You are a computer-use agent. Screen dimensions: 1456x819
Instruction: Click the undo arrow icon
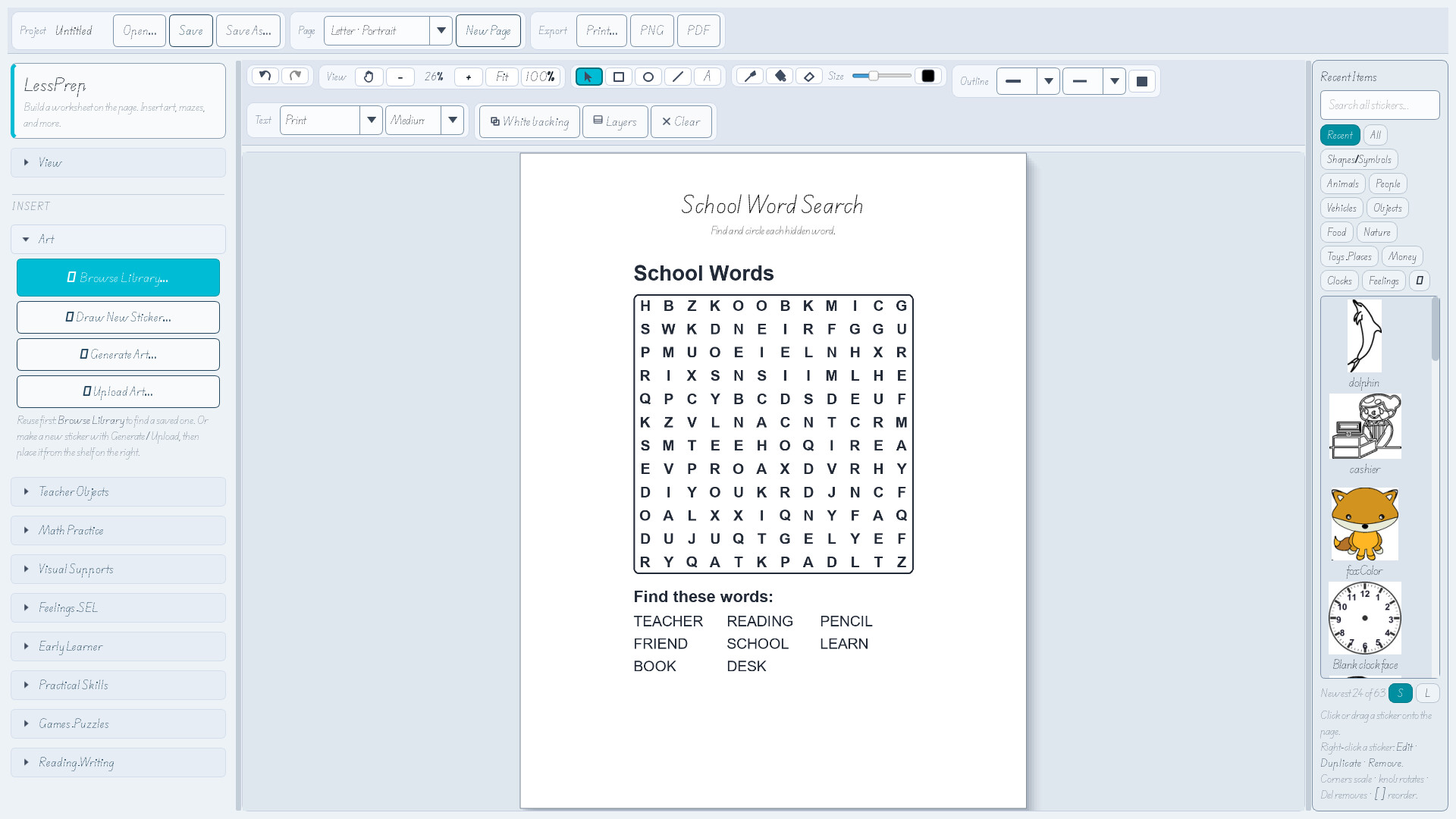[265, 76]
